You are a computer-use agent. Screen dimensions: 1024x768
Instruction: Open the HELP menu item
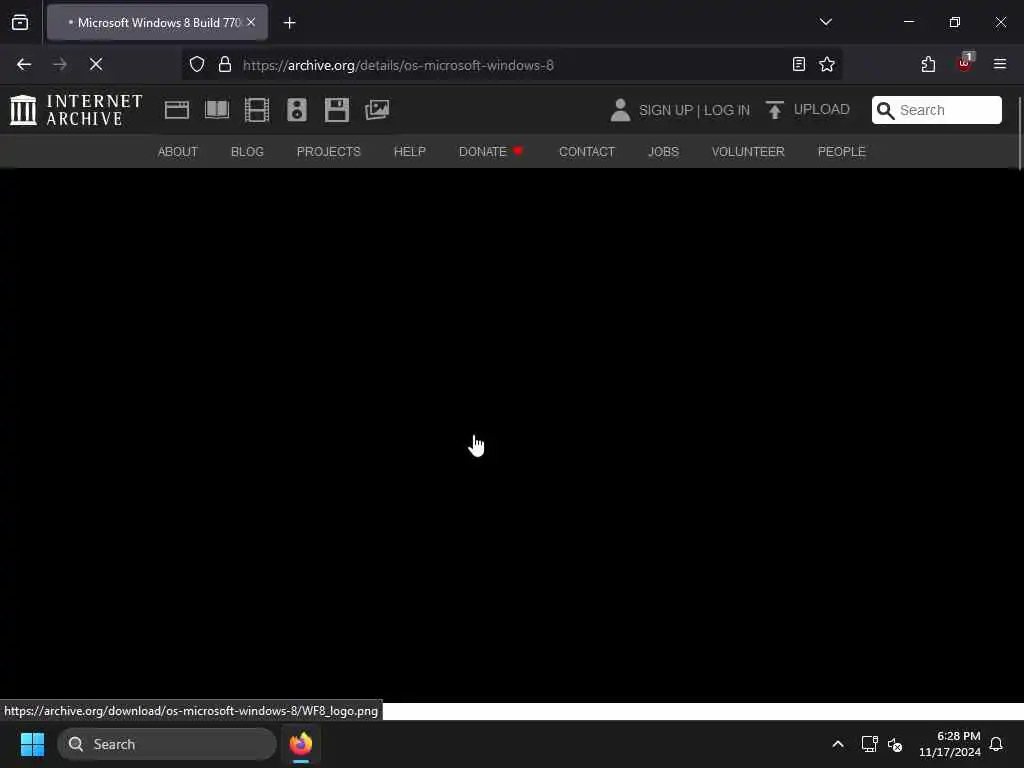pyautogui.click(x=409, y=152)
